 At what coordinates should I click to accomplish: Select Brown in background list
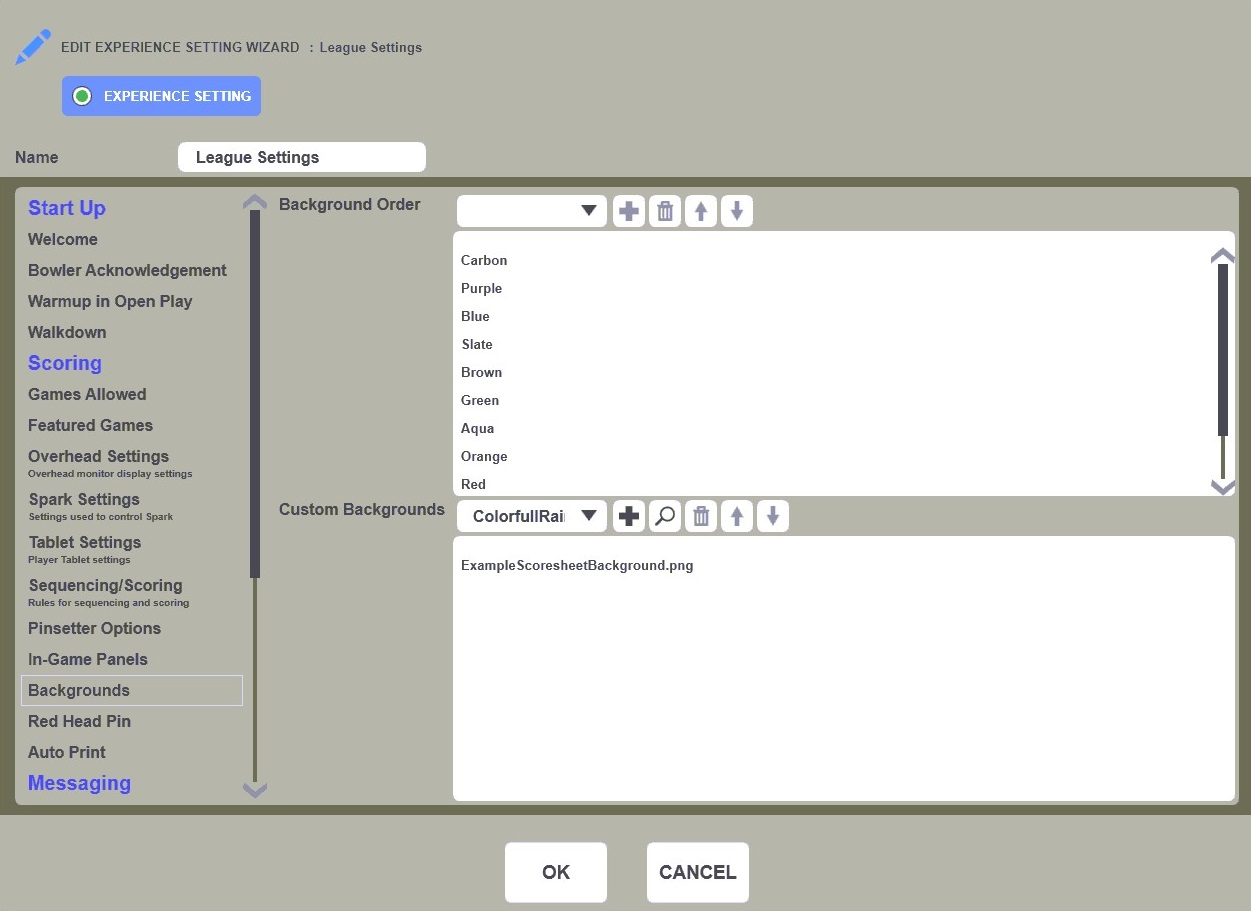click(481, 372)
